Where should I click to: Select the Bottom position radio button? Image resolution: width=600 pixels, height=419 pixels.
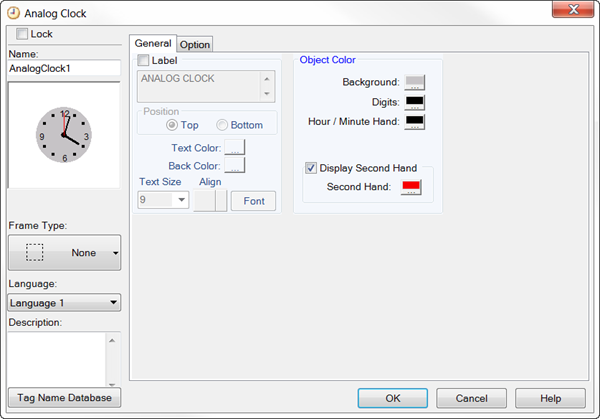point(222,125)
